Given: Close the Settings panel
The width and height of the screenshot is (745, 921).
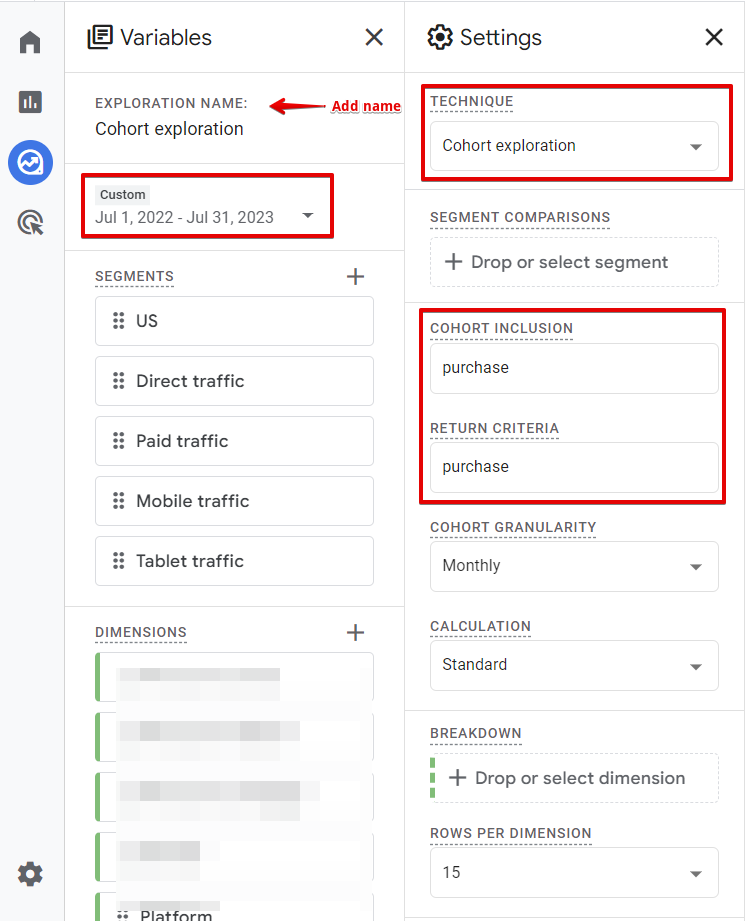Looking at the screenshot, I should [x=713, y=38].
